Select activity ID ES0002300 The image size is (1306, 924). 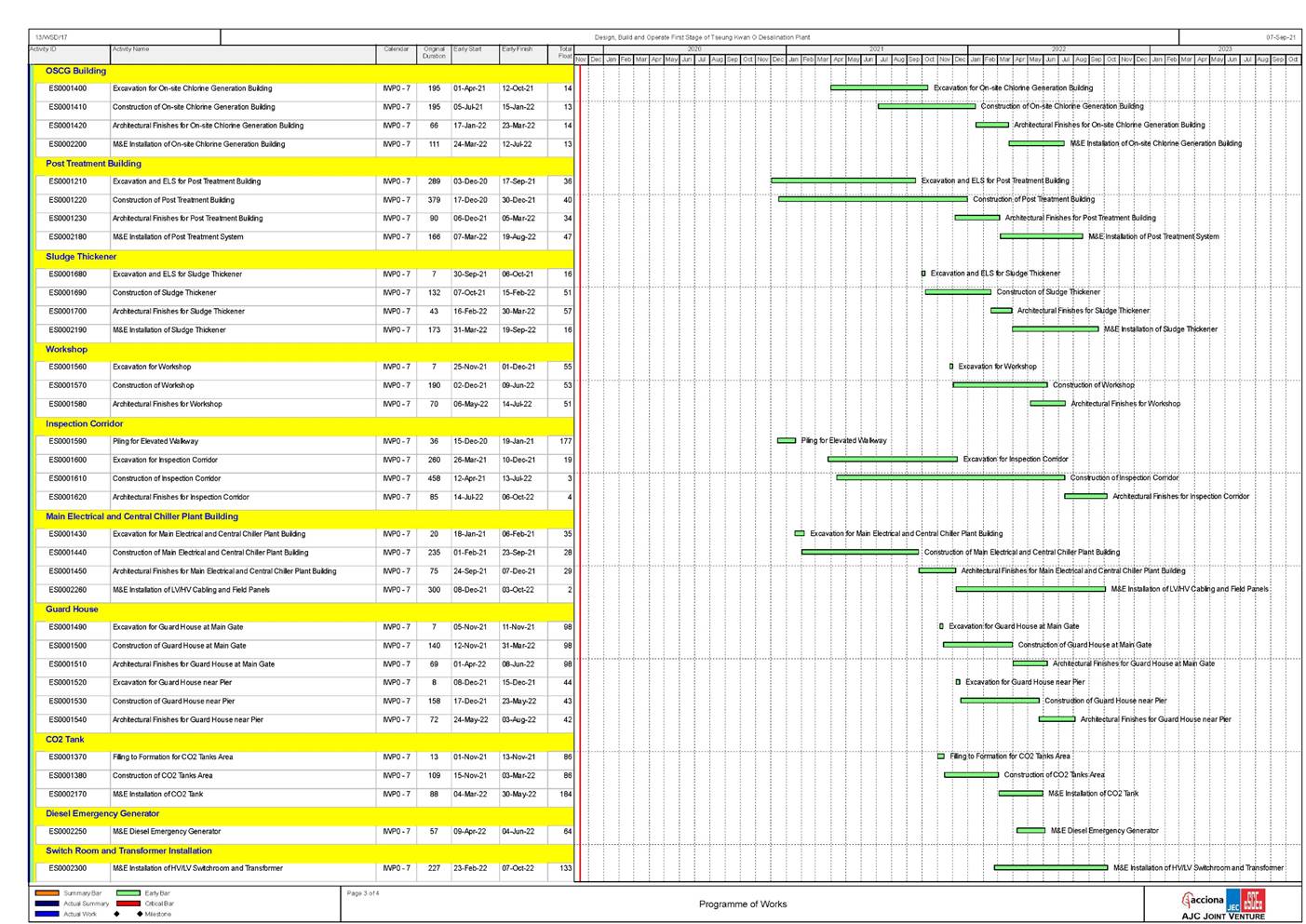(68, 868)
